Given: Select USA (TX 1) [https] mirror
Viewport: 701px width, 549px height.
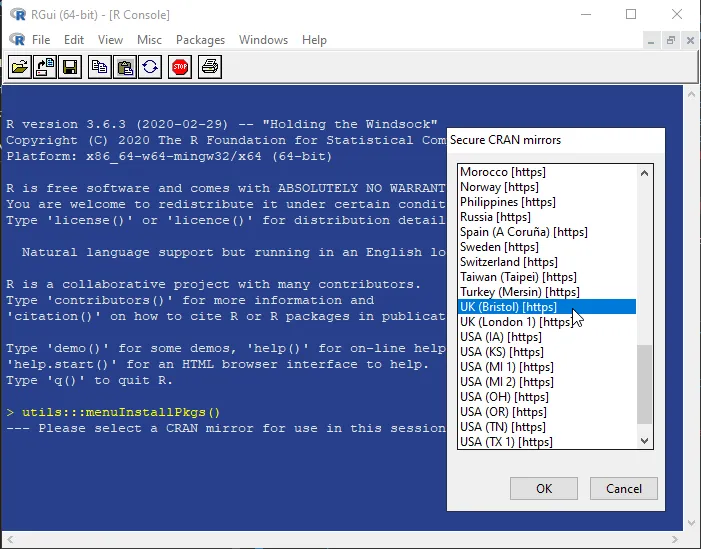Looking at the screenshot, I should click(547, 442).
